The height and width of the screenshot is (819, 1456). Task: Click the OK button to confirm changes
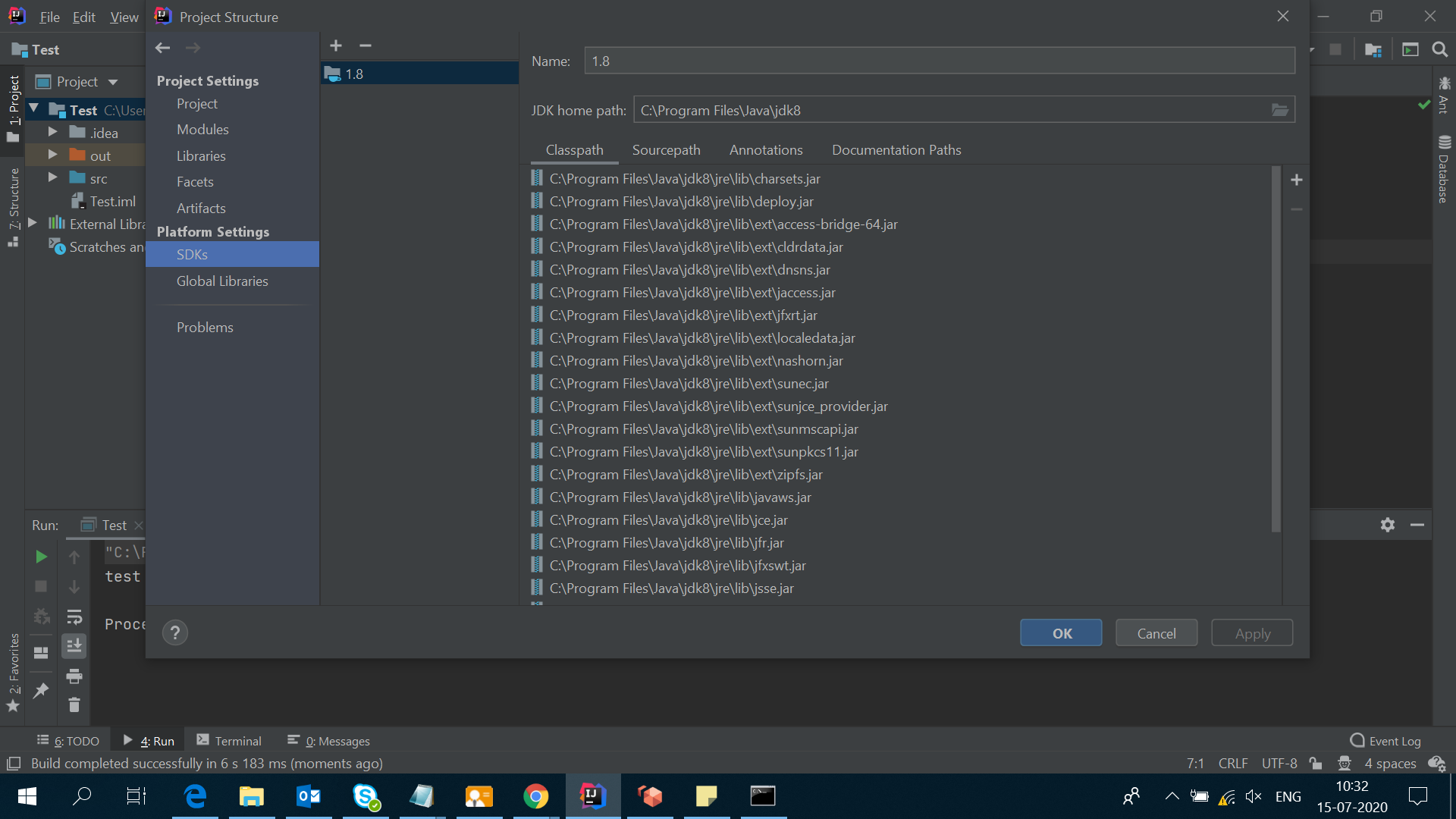(1062, 632)
